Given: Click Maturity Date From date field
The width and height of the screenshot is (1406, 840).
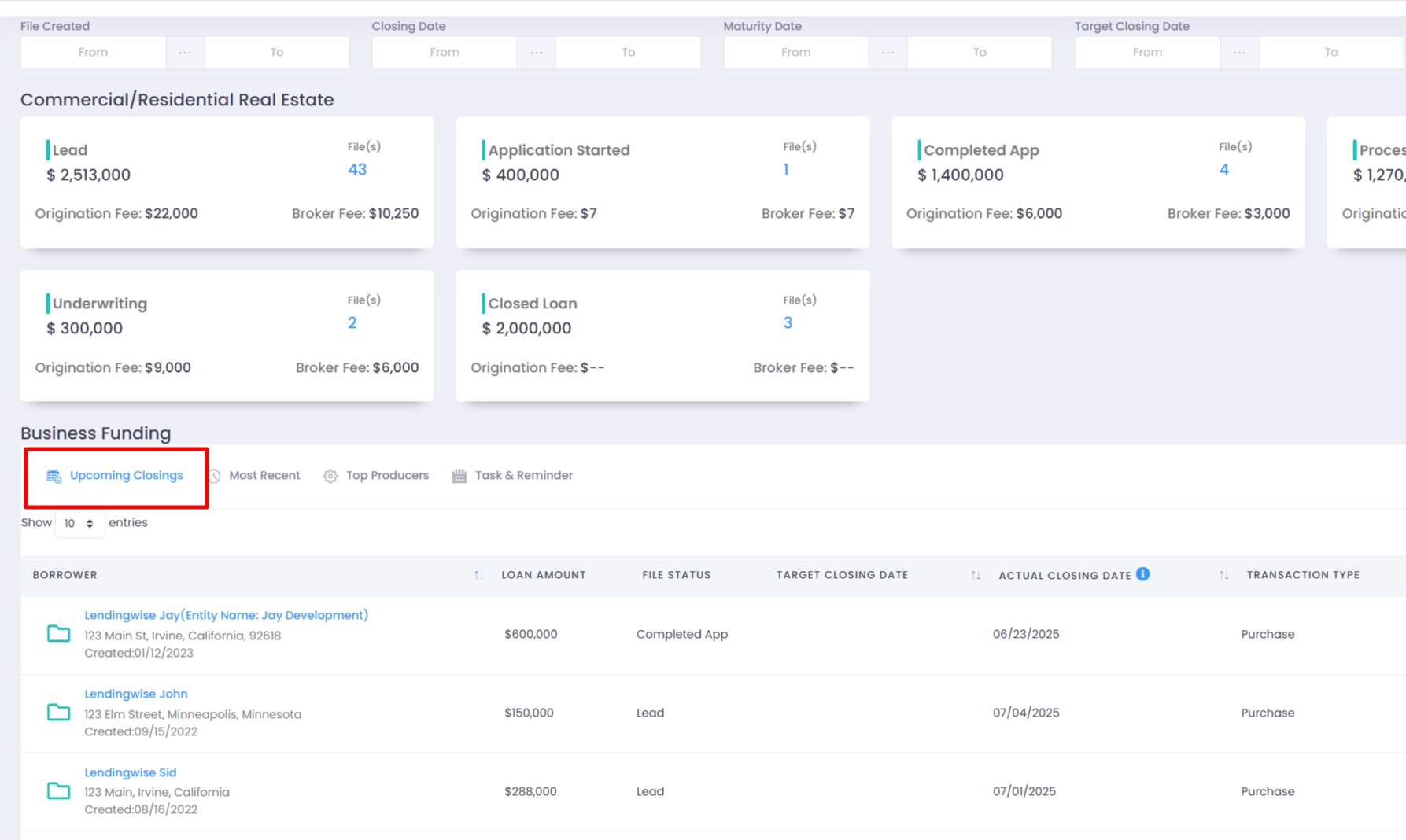Looking at the screenshot, I should tap(796, 52).
